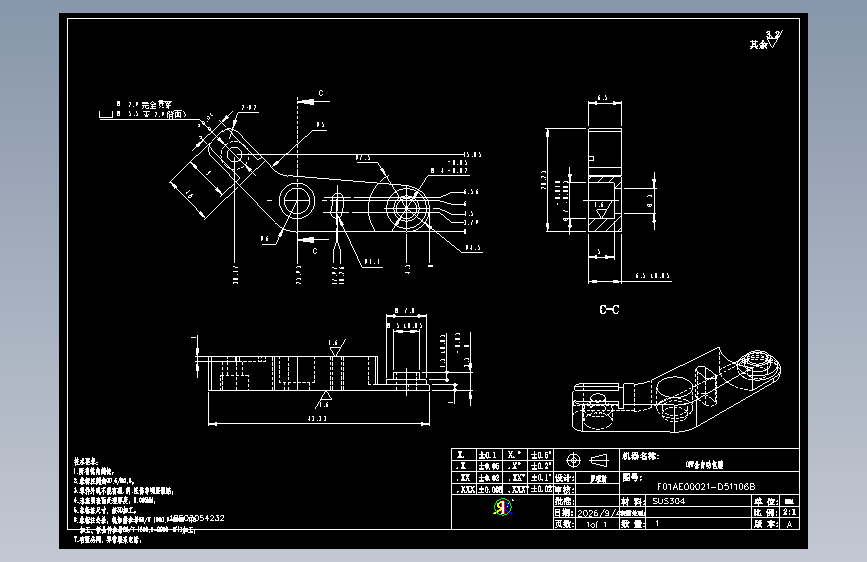
Task: Click the first-angle projection cone symbol
Action: coord(599,460)
